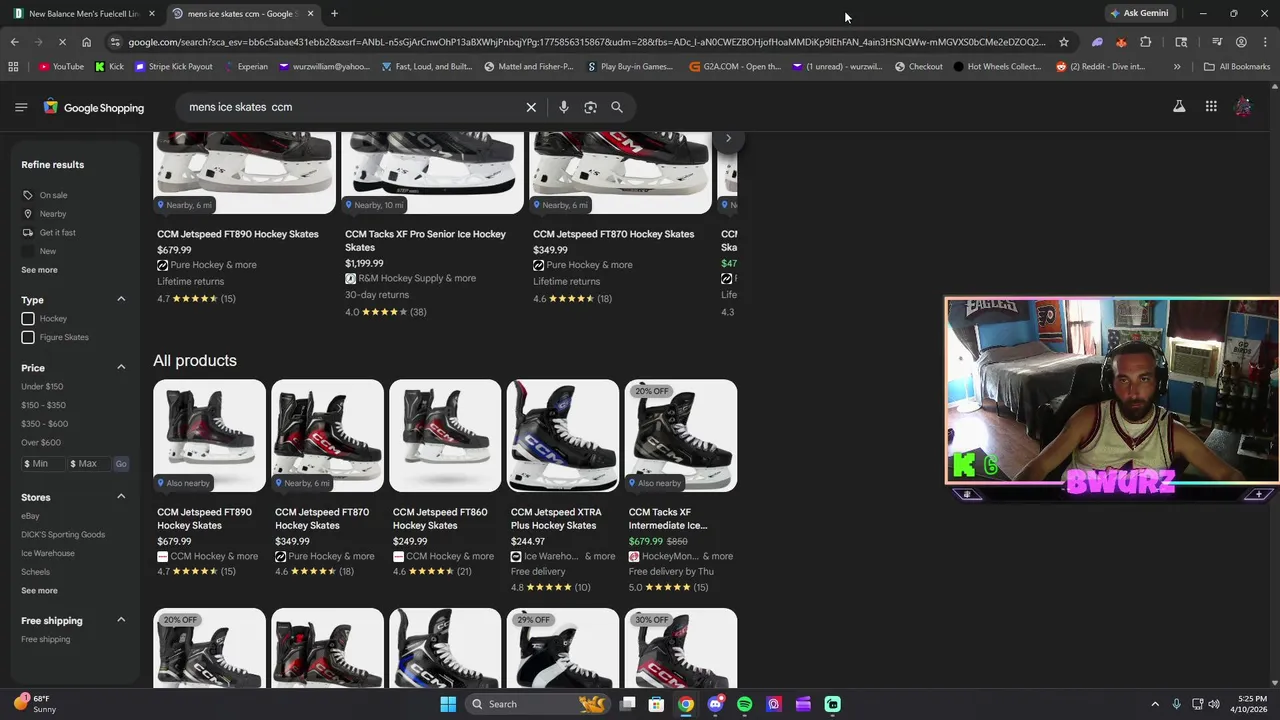Apply the Free shipping filter
Image resolution: width=1280 pixels, height=720 pixels.
point(46,640)
